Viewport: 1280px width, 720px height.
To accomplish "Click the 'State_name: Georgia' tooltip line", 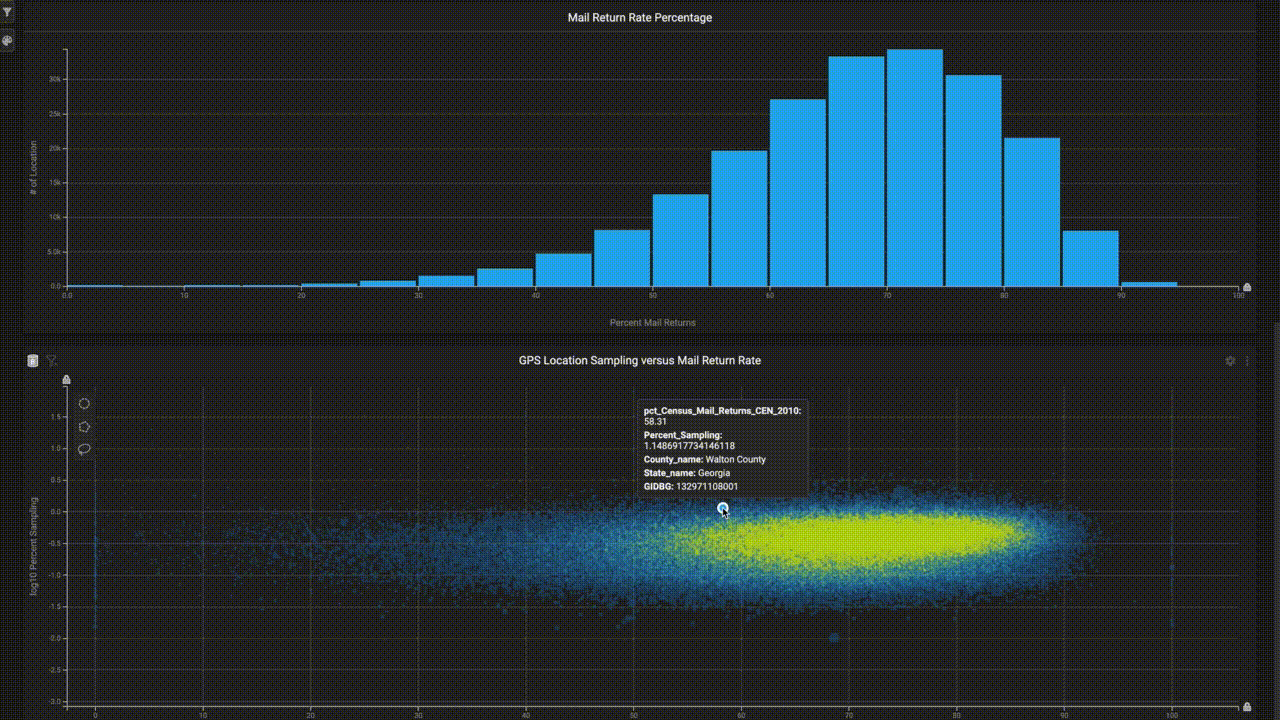I will 687,473.
